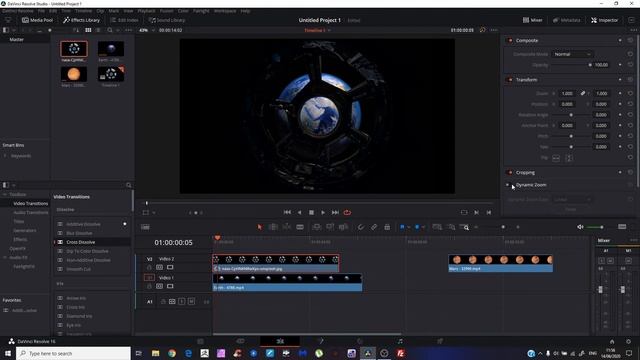Viewport: 640px width, 360px height.
Task: Toggle the Composite section enable switch
Action: (x=510, y=40)
